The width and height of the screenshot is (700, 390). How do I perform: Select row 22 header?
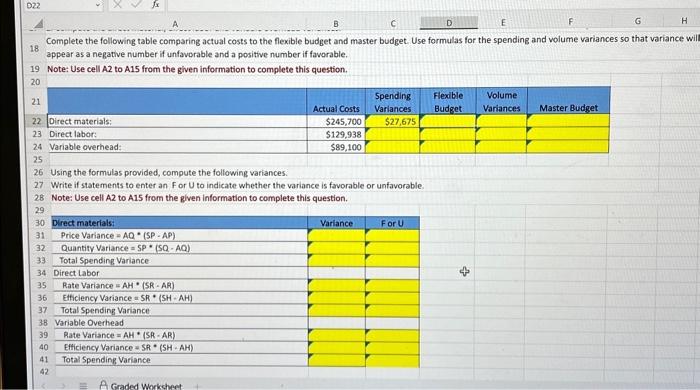click(37, 121)
